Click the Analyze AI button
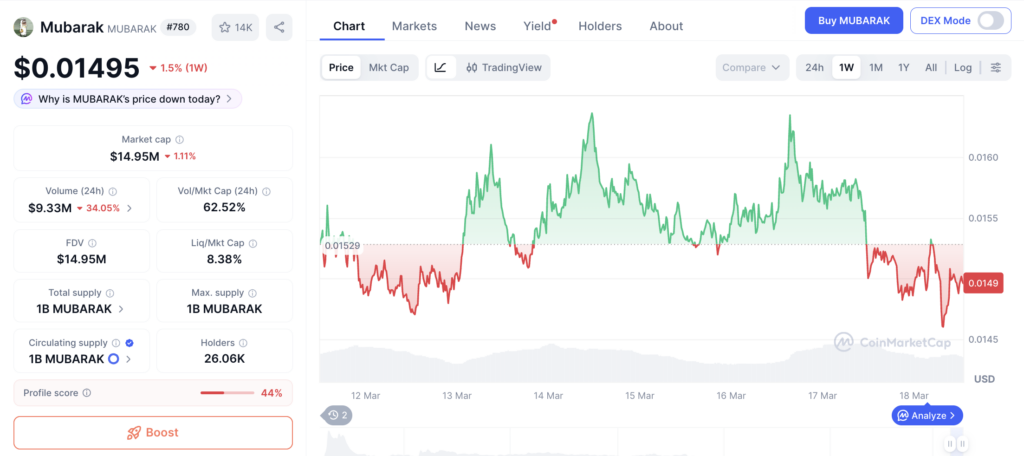The width and height of the screenshot is (1024, 456). click(x=927, y=415)
